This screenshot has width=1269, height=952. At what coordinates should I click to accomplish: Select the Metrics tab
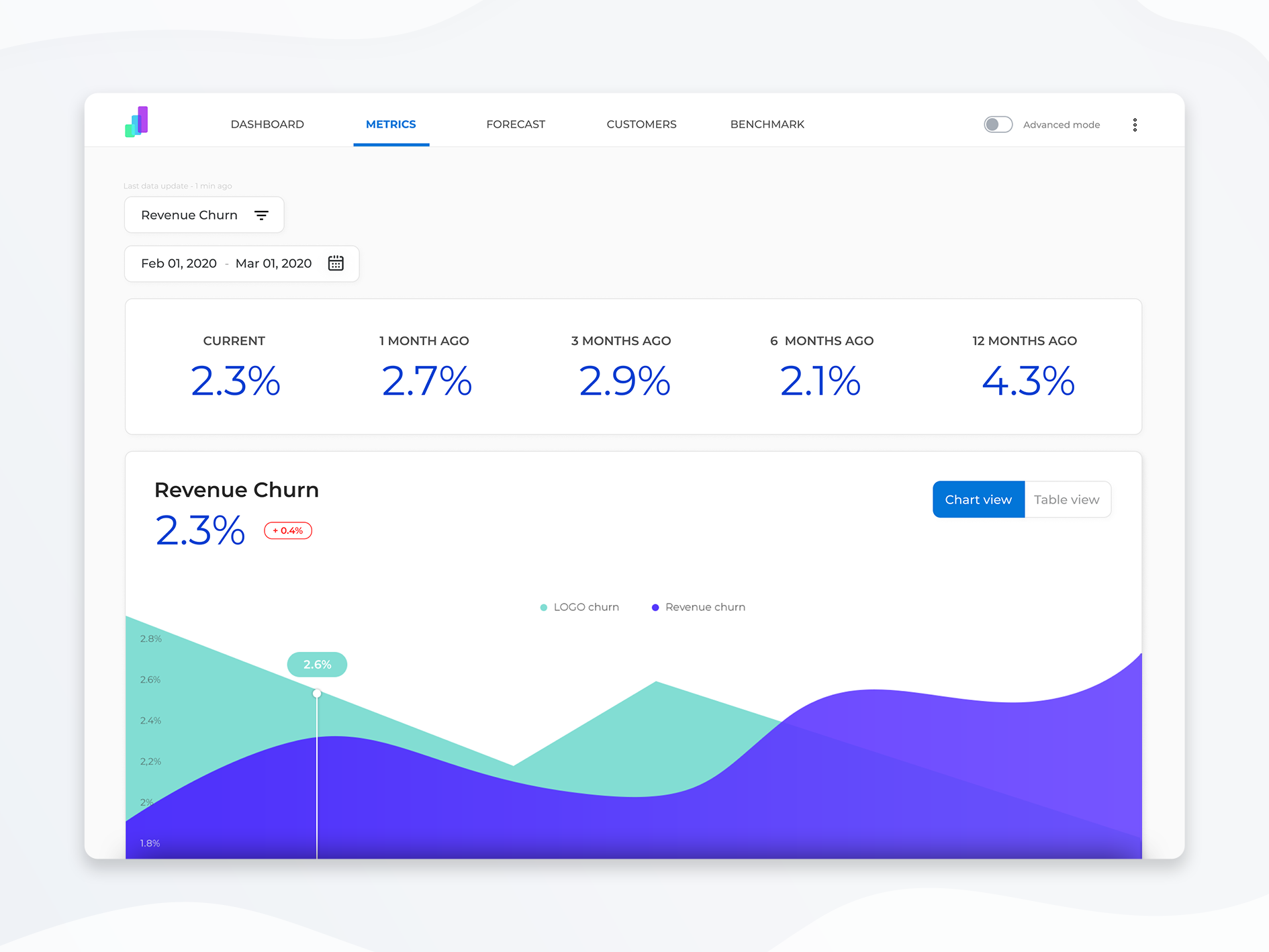tap(391, 124)
